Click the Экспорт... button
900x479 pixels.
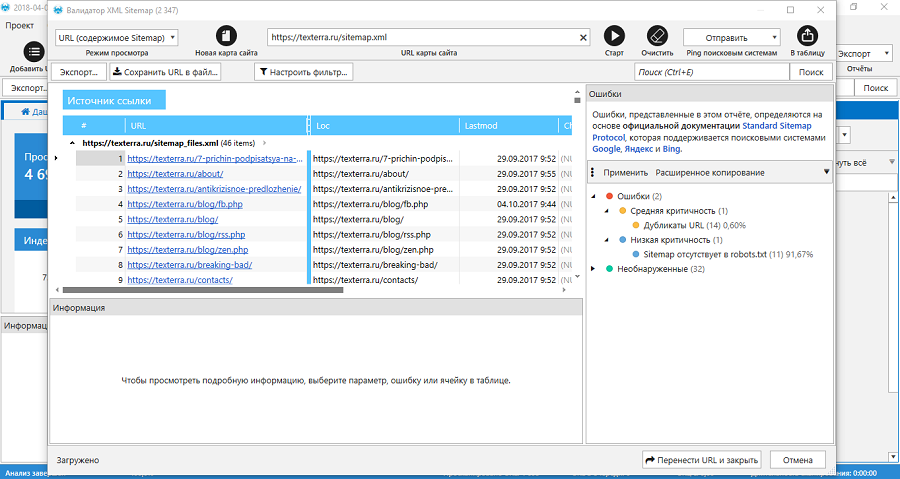[x=79, y=72]
